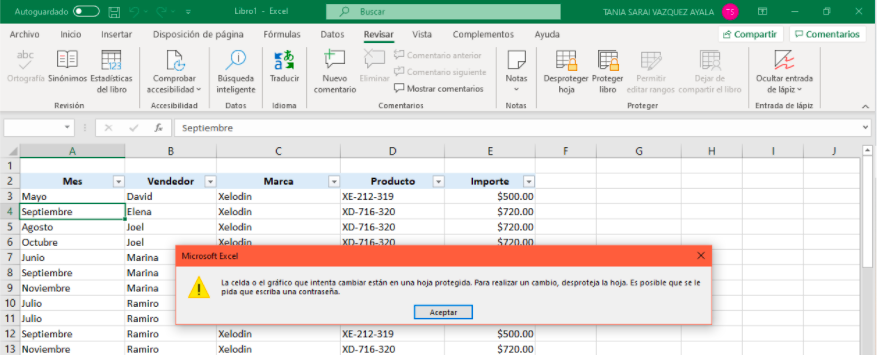
Task: Click the TS user avatar
Action: pyautogui.click(x=730, y=12)
